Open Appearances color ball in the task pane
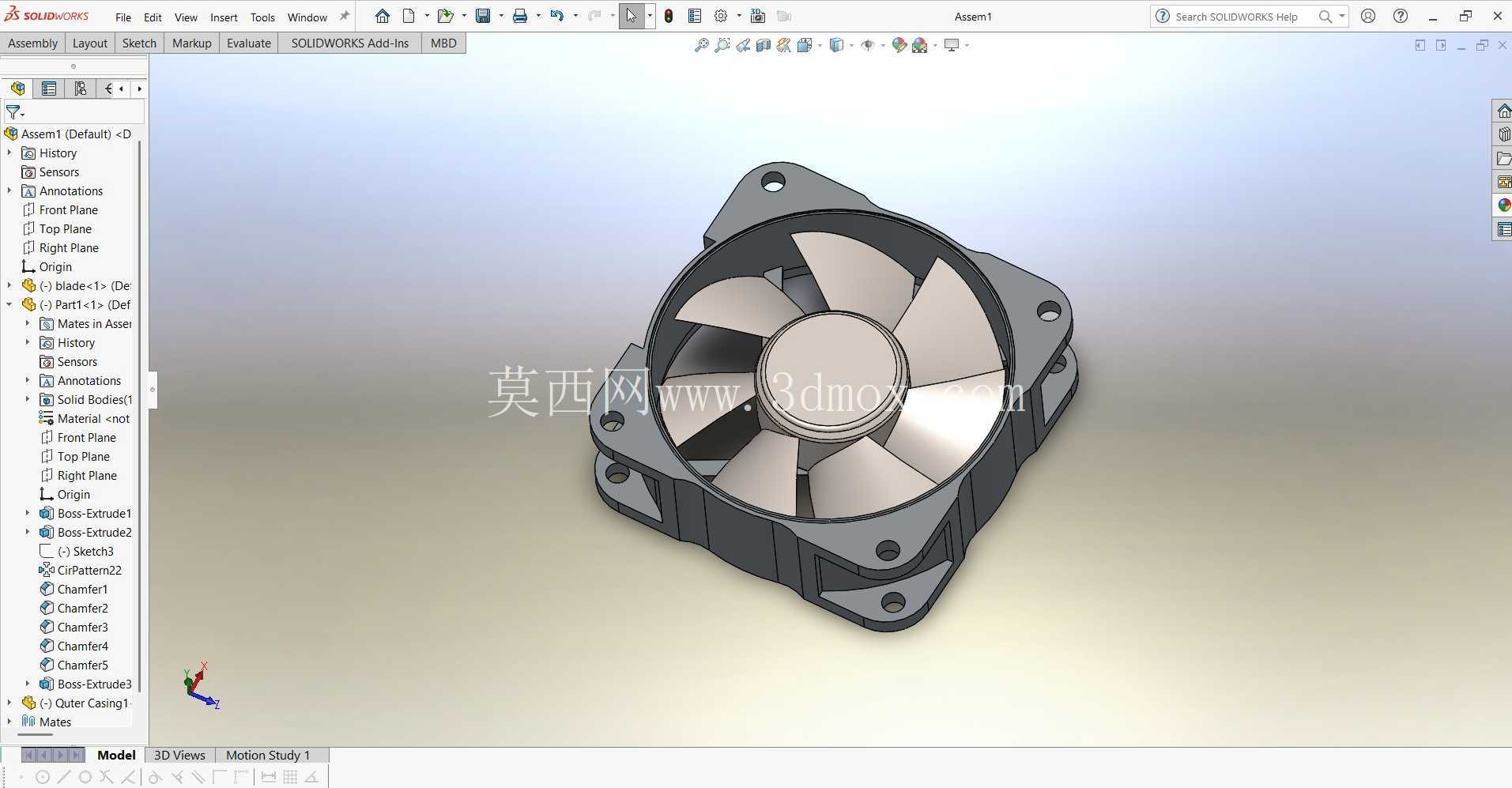This screenshot has width=1512, height=788. 1504,205
